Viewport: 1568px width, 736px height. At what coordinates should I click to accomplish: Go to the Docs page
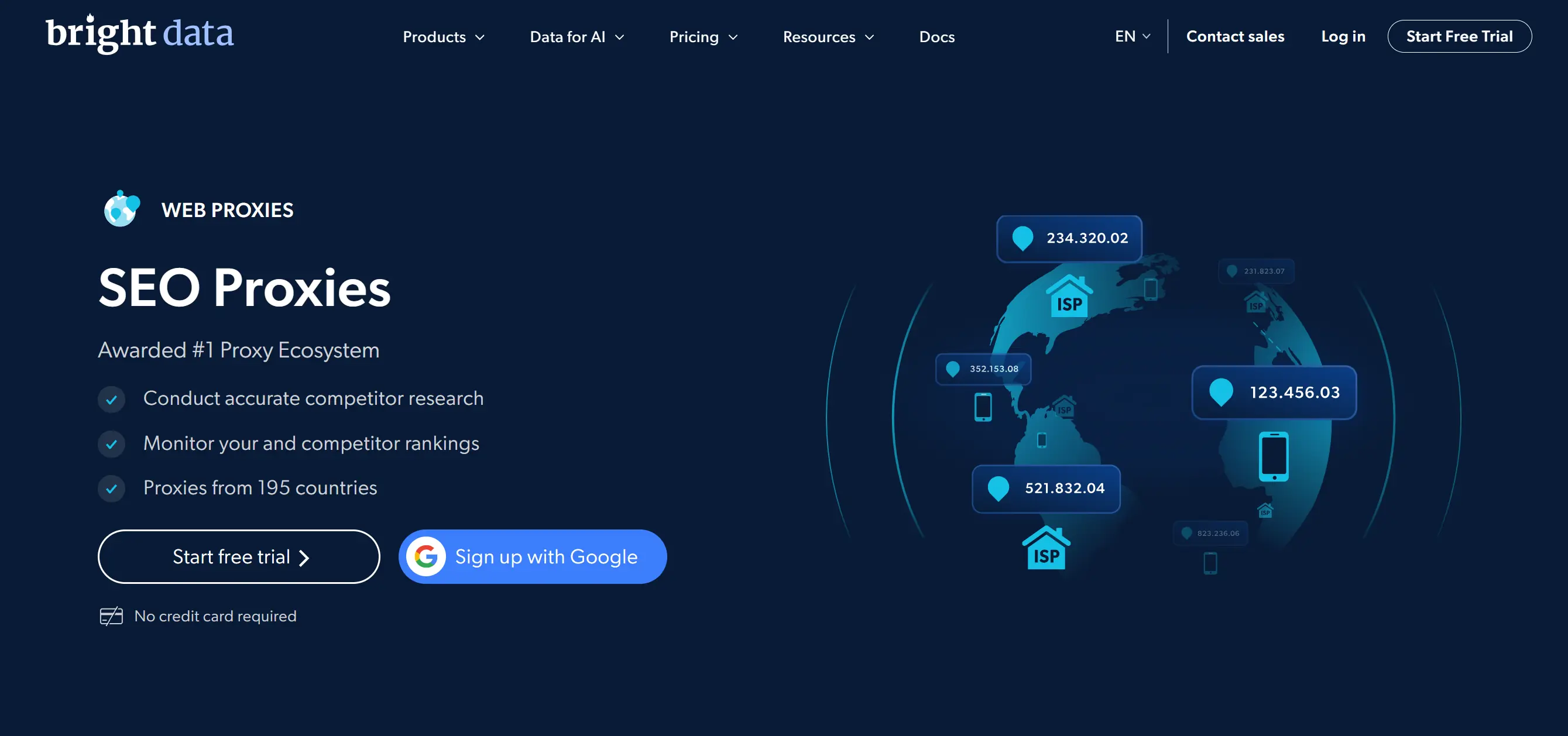click(x=937, y=37)
